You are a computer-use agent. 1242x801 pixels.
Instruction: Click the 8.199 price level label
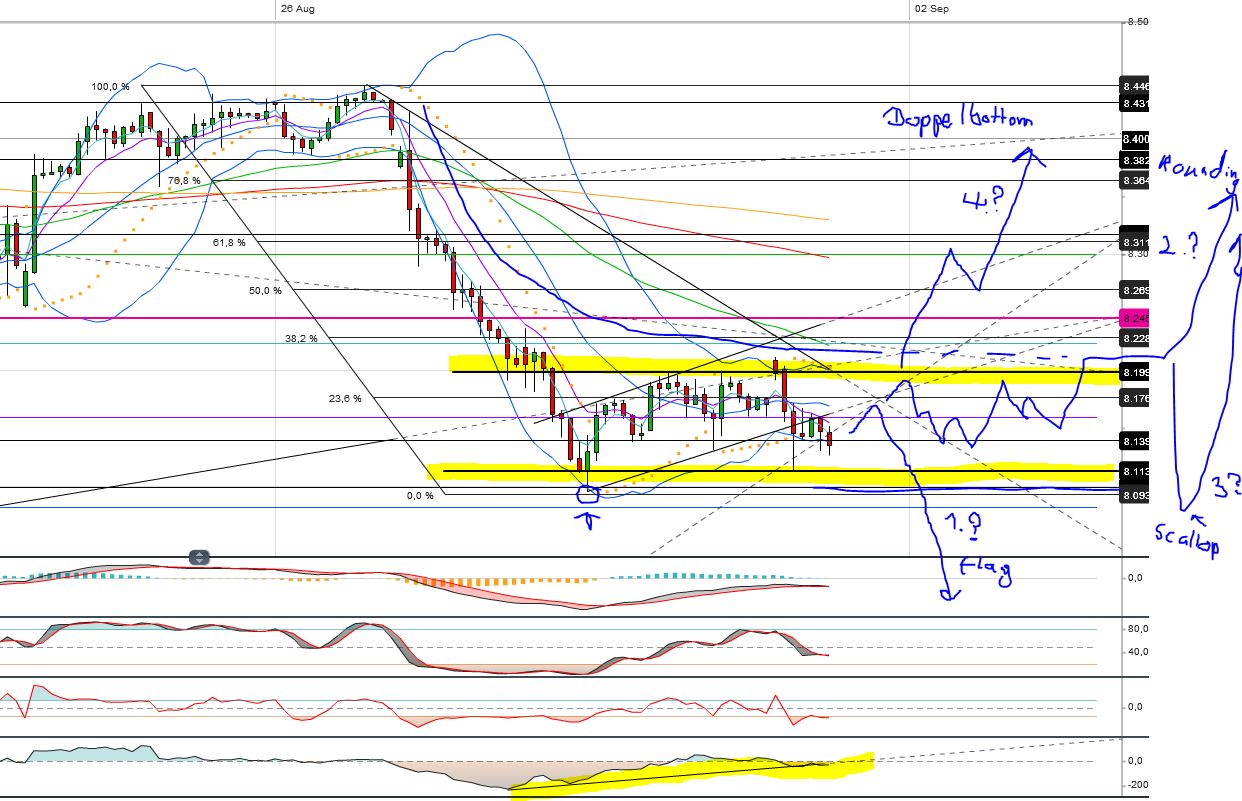point(1134,373)
